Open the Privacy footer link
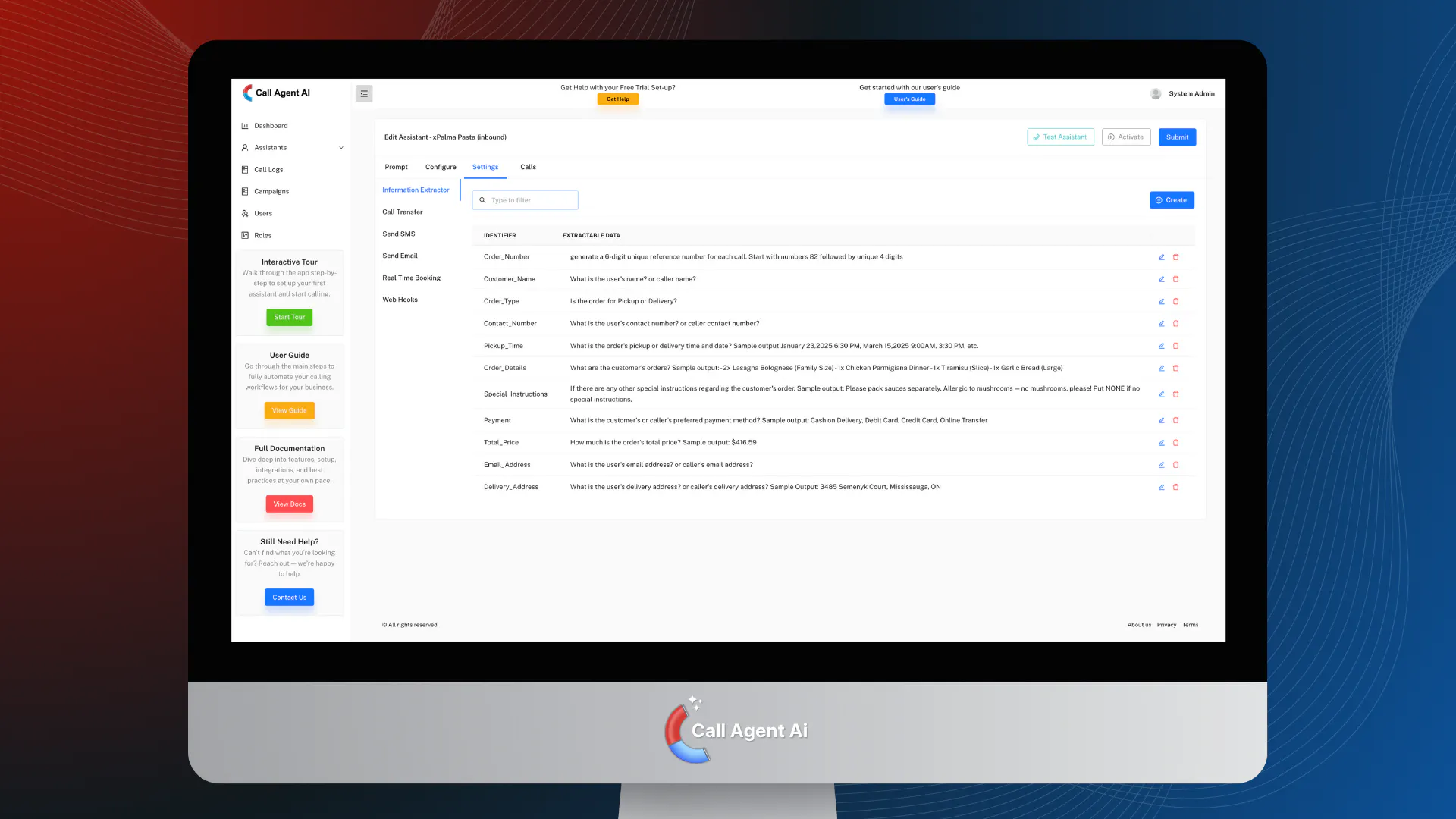The width and height of the screenshot is (1456, 819). (1166, 625)
